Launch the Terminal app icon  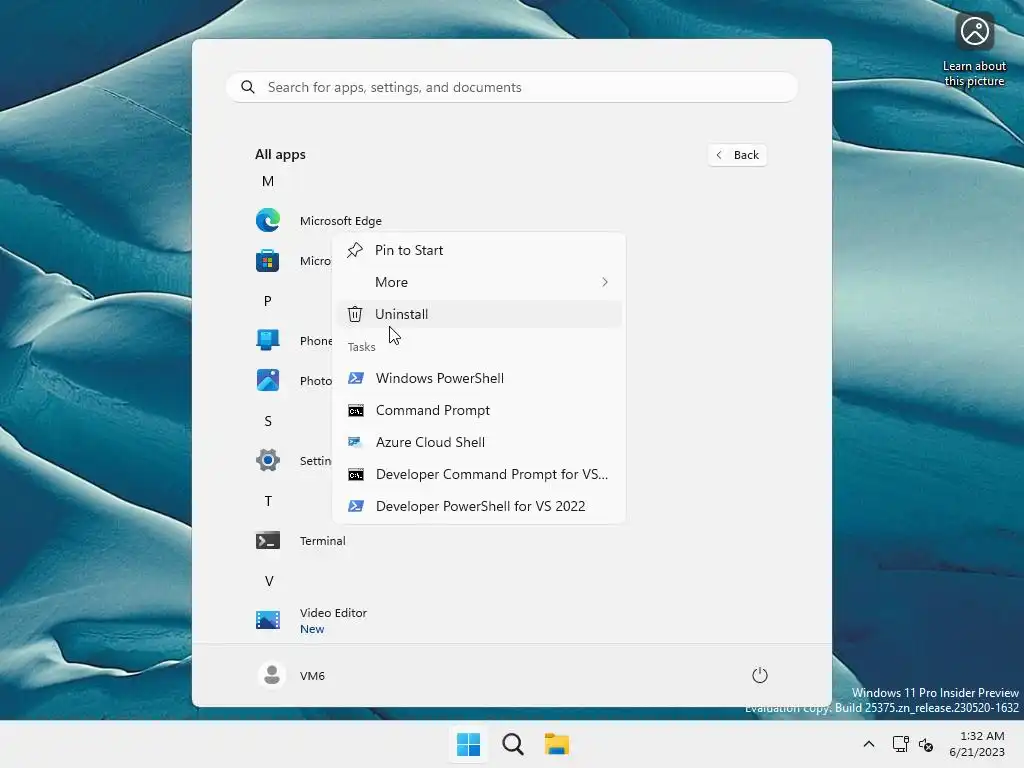pos(268,541)
